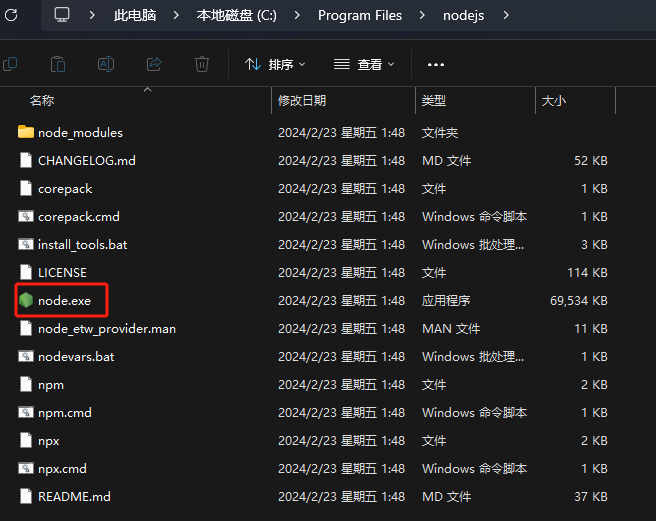Click the Copy toolbar icon
The height and width of the screenshot is (521, 656).
10,64
